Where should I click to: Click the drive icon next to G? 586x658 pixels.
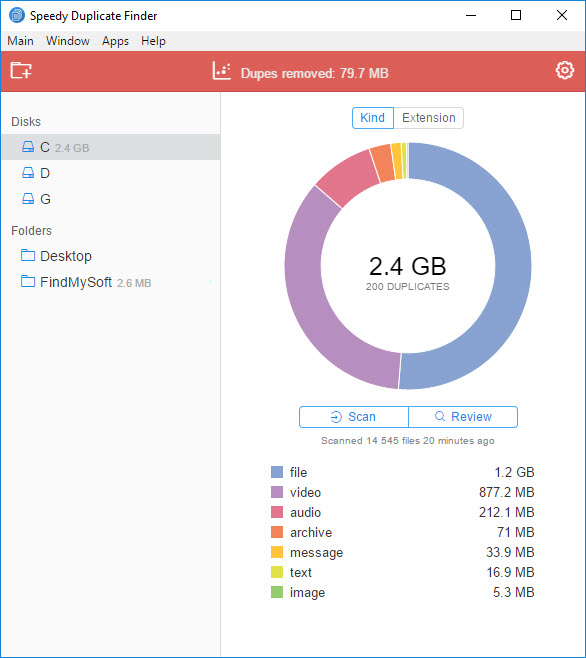point(28,198)
